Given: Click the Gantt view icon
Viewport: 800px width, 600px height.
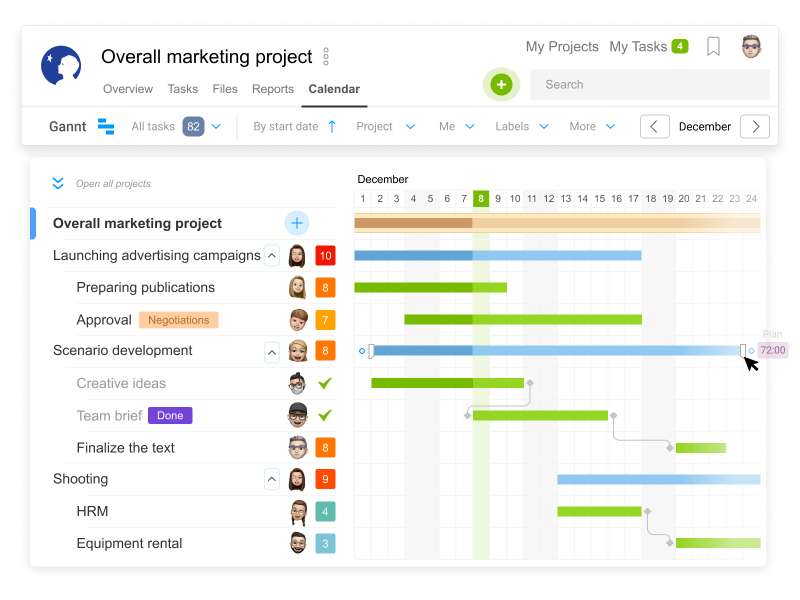Looking at the screenshot, I should click(106, 126).
